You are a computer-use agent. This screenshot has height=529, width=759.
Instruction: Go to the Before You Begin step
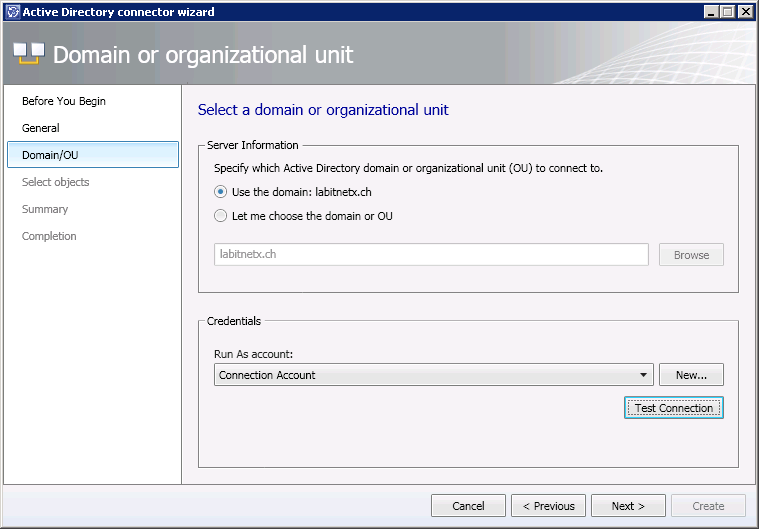[64, 101]
